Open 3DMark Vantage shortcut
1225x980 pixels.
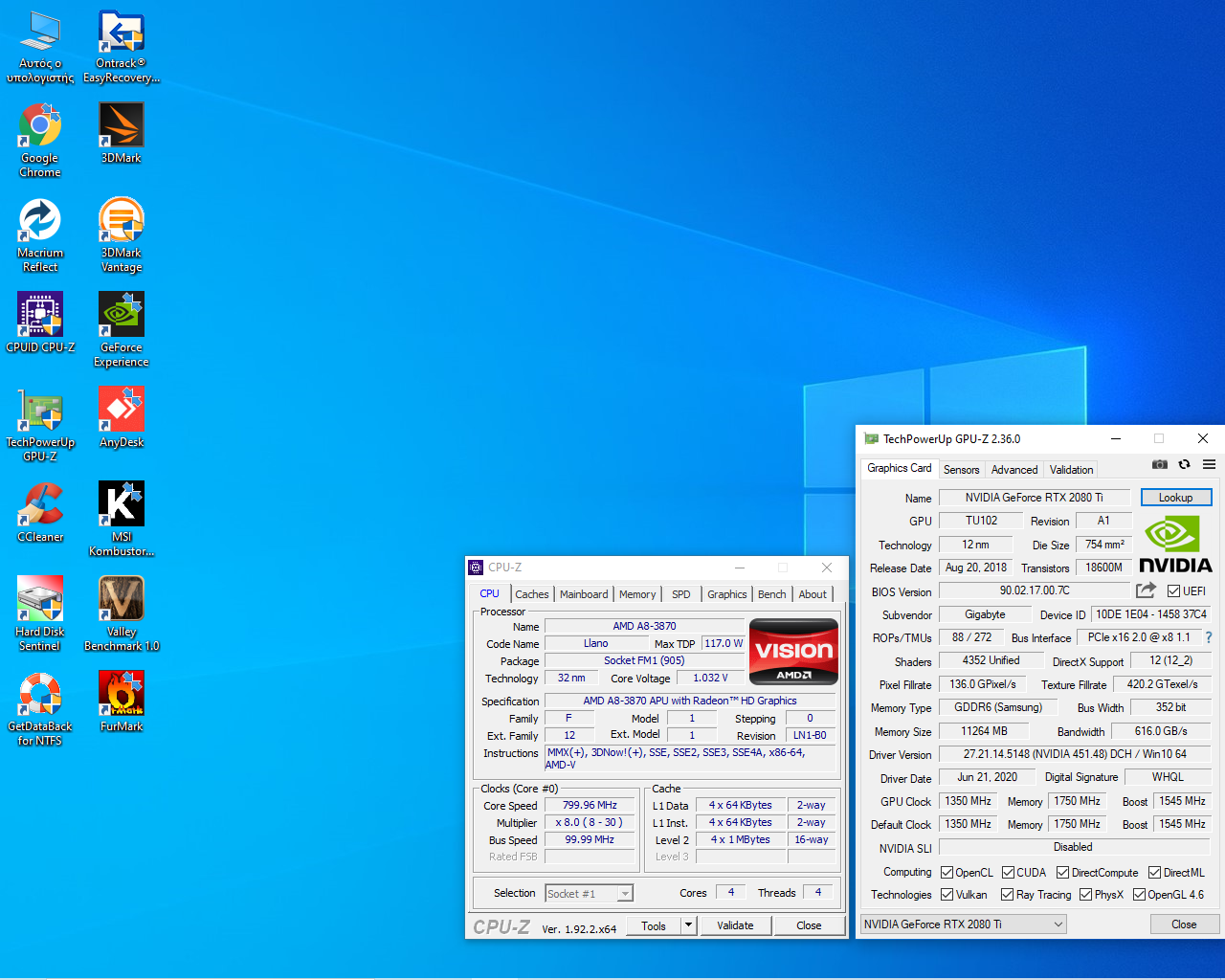coord(122,235)
